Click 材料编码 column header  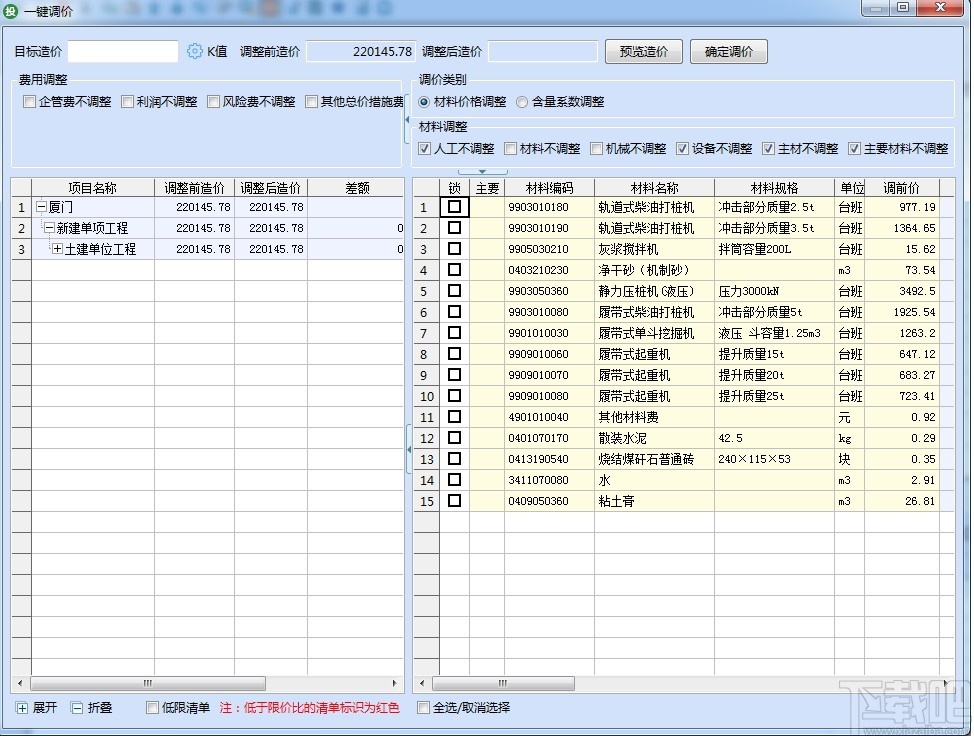tap(549, 188)
